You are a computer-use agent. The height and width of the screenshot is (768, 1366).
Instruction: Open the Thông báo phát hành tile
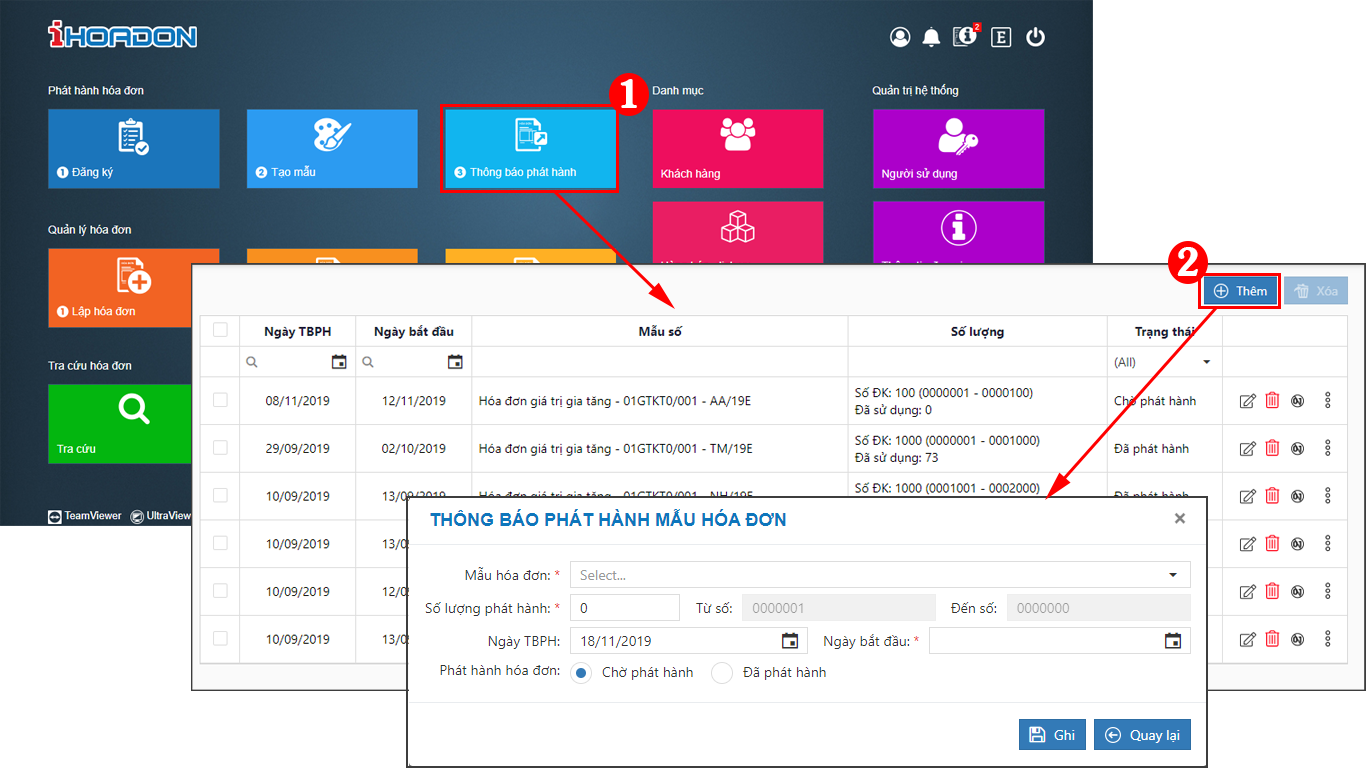529,148
